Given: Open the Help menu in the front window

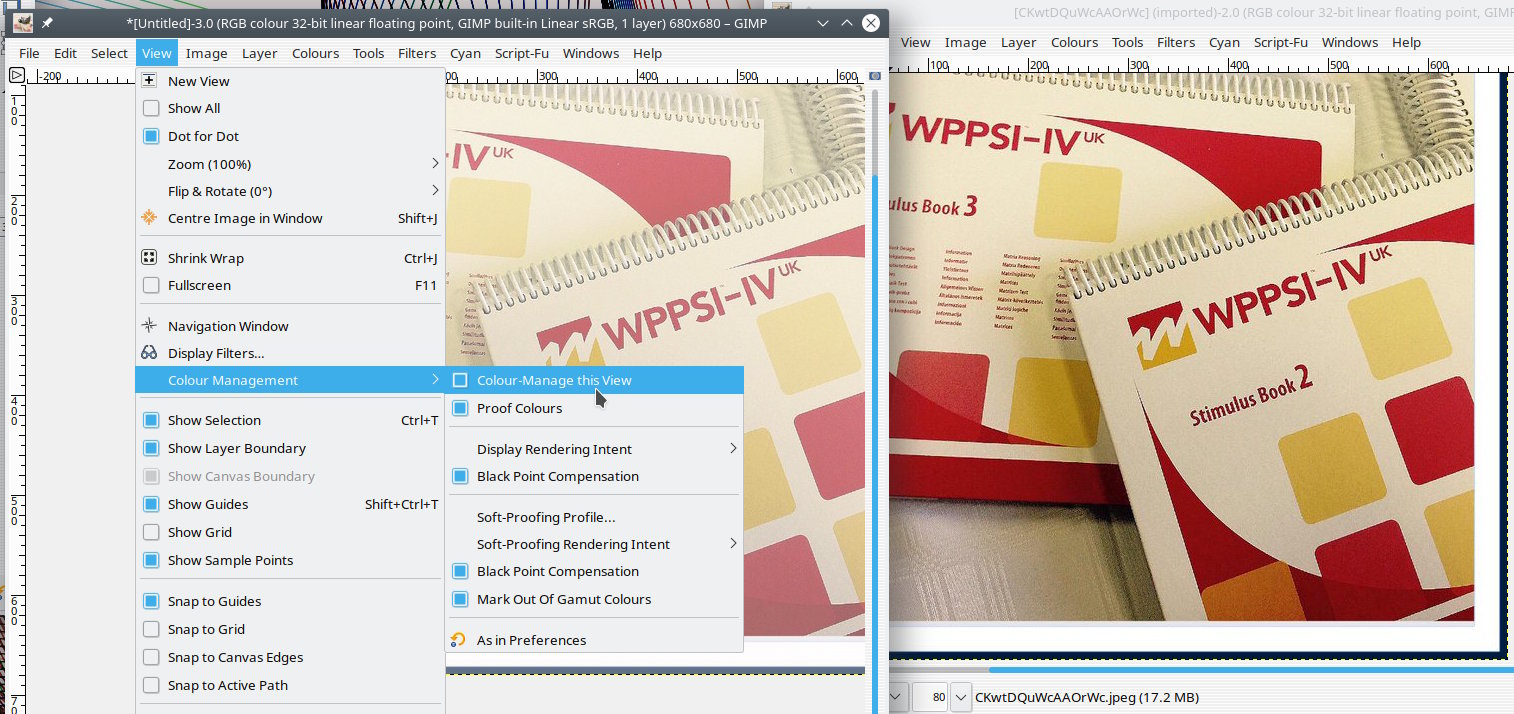Looking at the screenshot, I should tap(647, 53).
